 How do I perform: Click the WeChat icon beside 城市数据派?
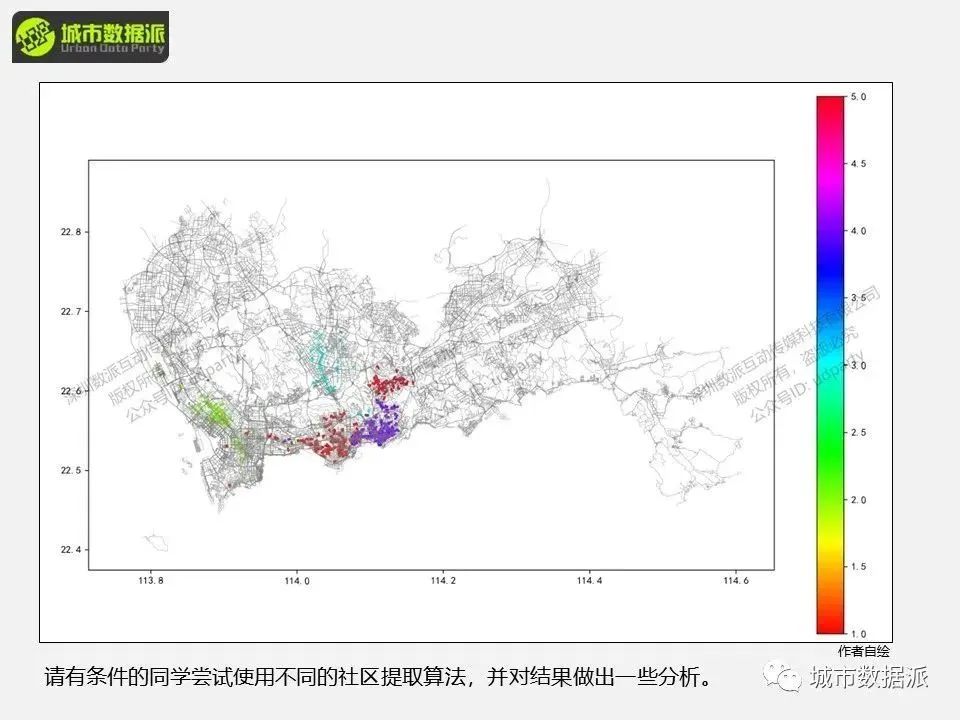click(x=782, y=677)
